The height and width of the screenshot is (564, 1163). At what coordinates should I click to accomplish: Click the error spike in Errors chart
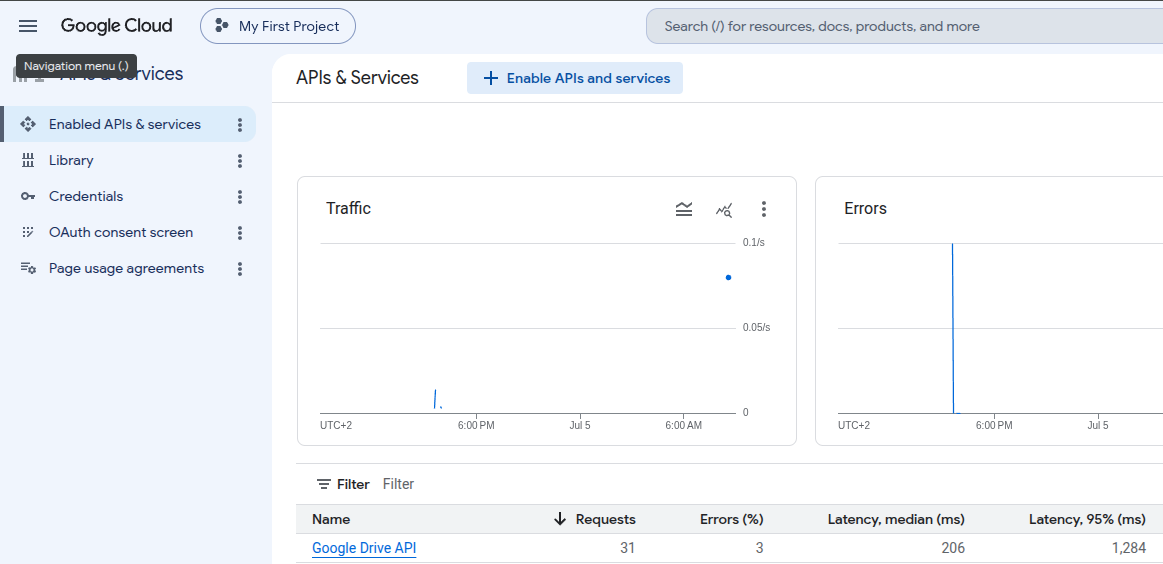click(x=952, y=327)
